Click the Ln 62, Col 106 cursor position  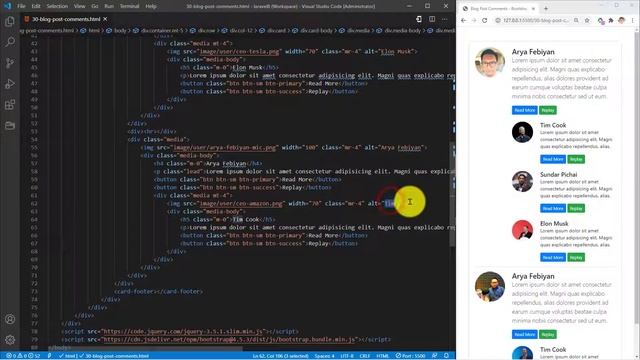[280, 356]
